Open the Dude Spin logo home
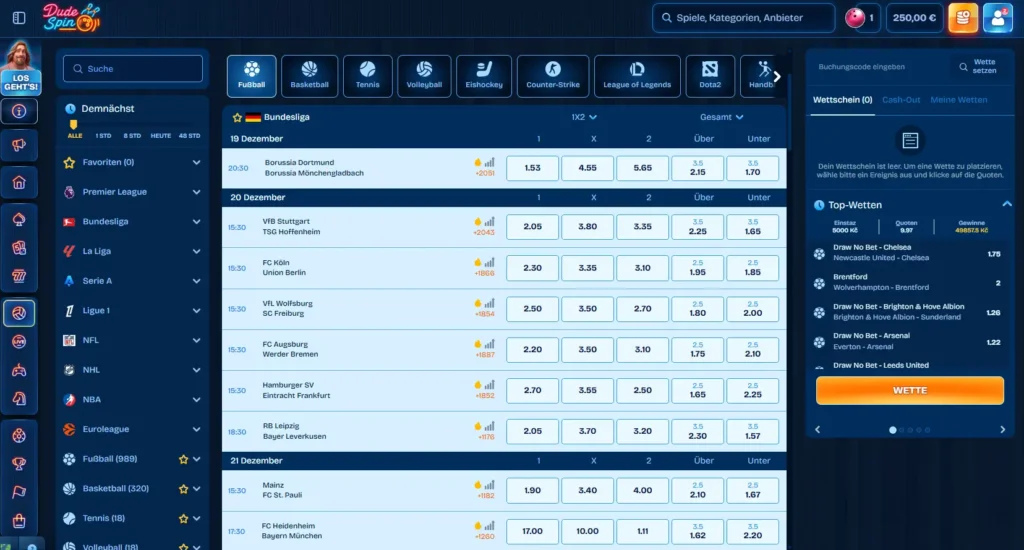1024x550 pixels. pos(72,18)
